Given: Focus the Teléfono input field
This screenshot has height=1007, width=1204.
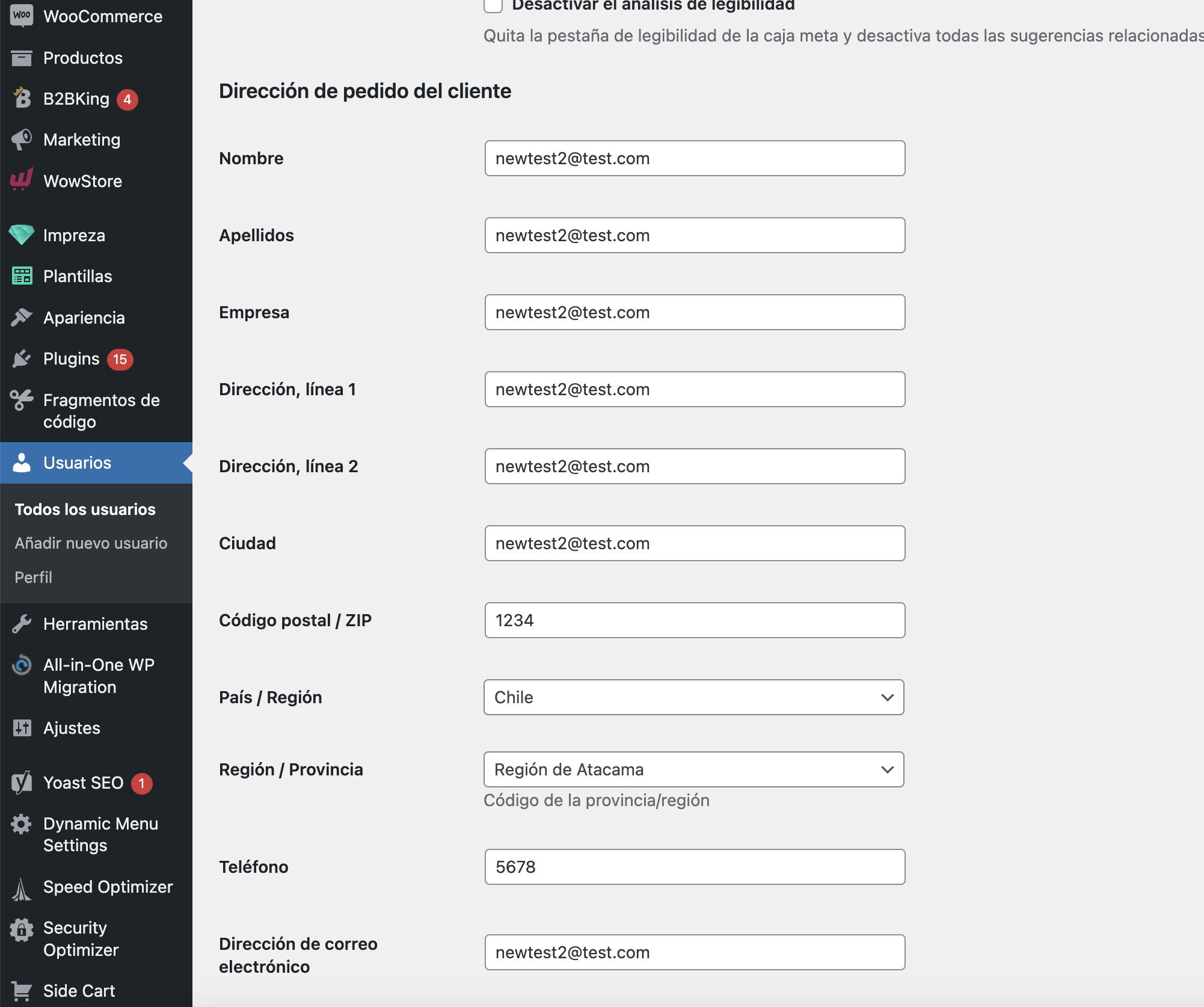Looking at the screenshot, I should (695, 867).
